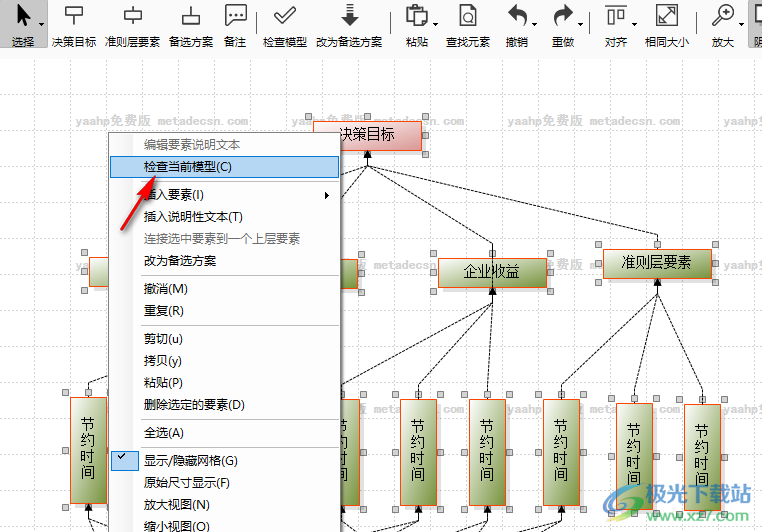The width and height of the screenshot is (762, 532).
Task: Choose 粘贴(P) in context menu
Action: tap(224, 383)
